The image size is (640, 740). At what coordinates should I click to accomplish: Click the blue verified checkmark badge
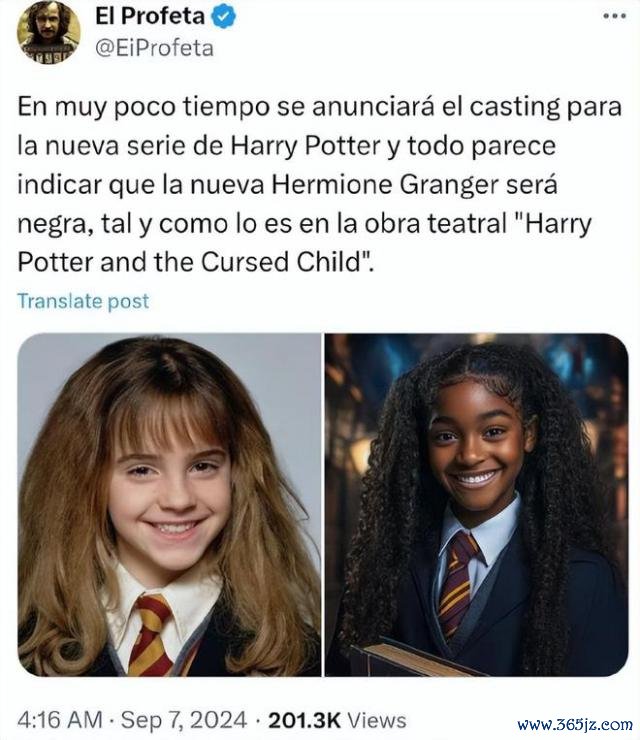click(223, 17)
